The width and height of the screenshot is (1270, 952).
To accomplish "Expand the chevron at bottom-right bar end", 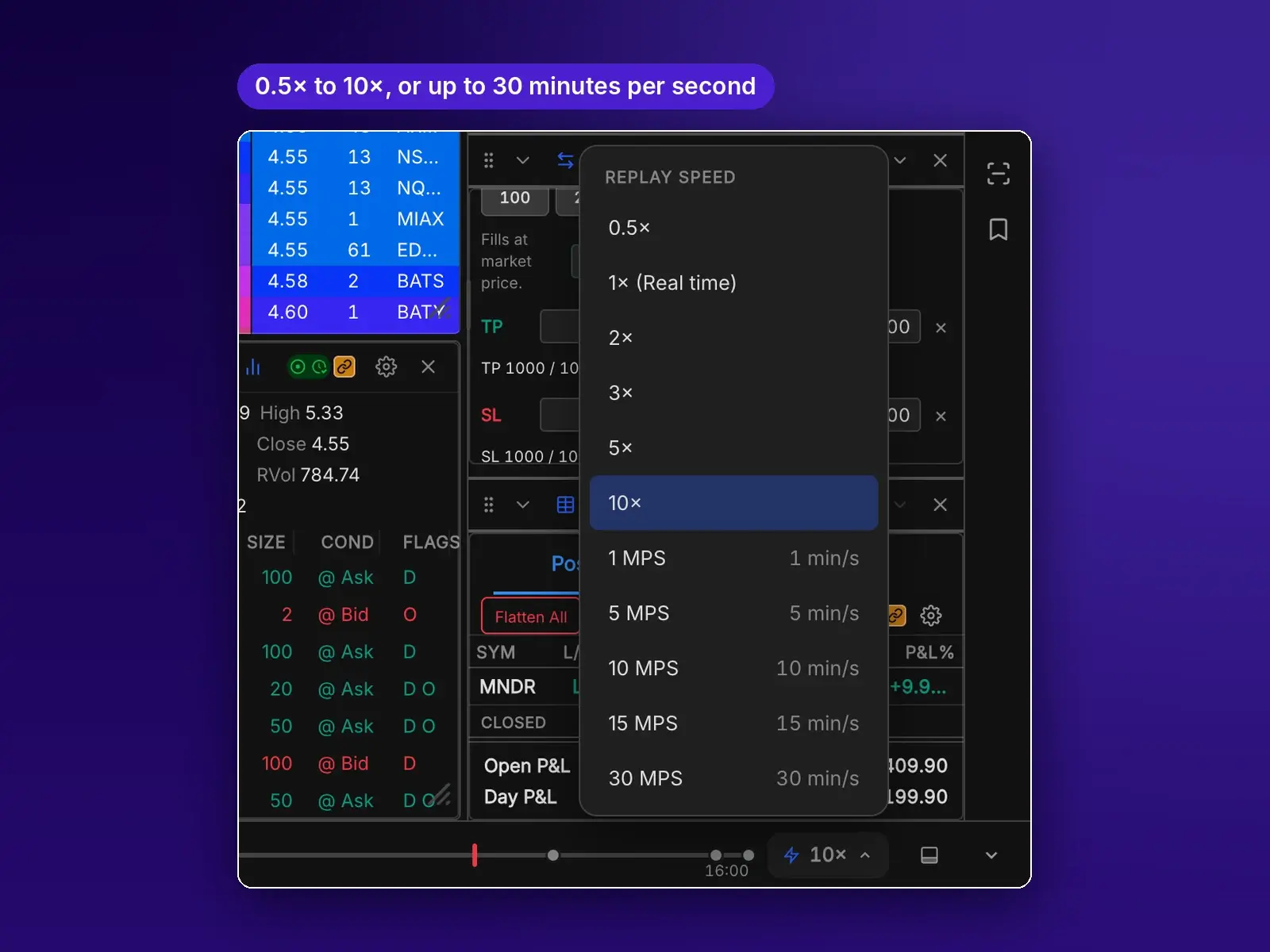I will point(991,855).
